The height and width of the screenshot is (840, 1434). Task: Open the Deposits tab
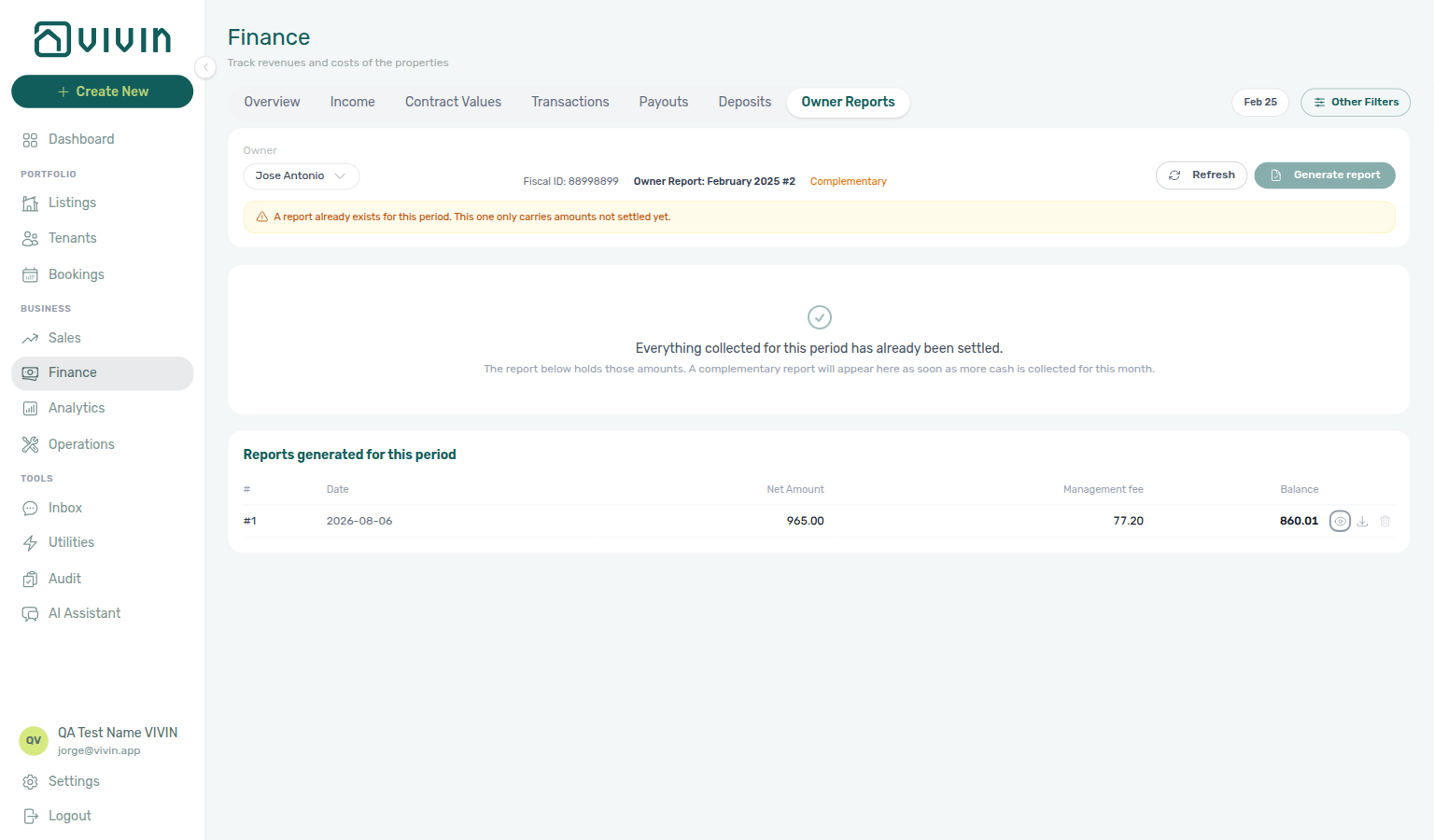[744, 102]
